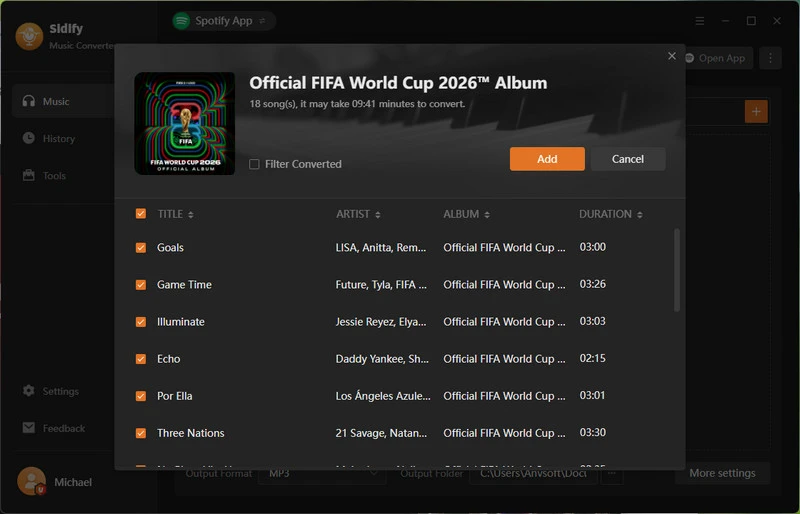The height and width of the screenshot is (514, 800).
Task: Enable the Filter Converted checkbox
Action: pyautogui.click(x=254, y=164)
